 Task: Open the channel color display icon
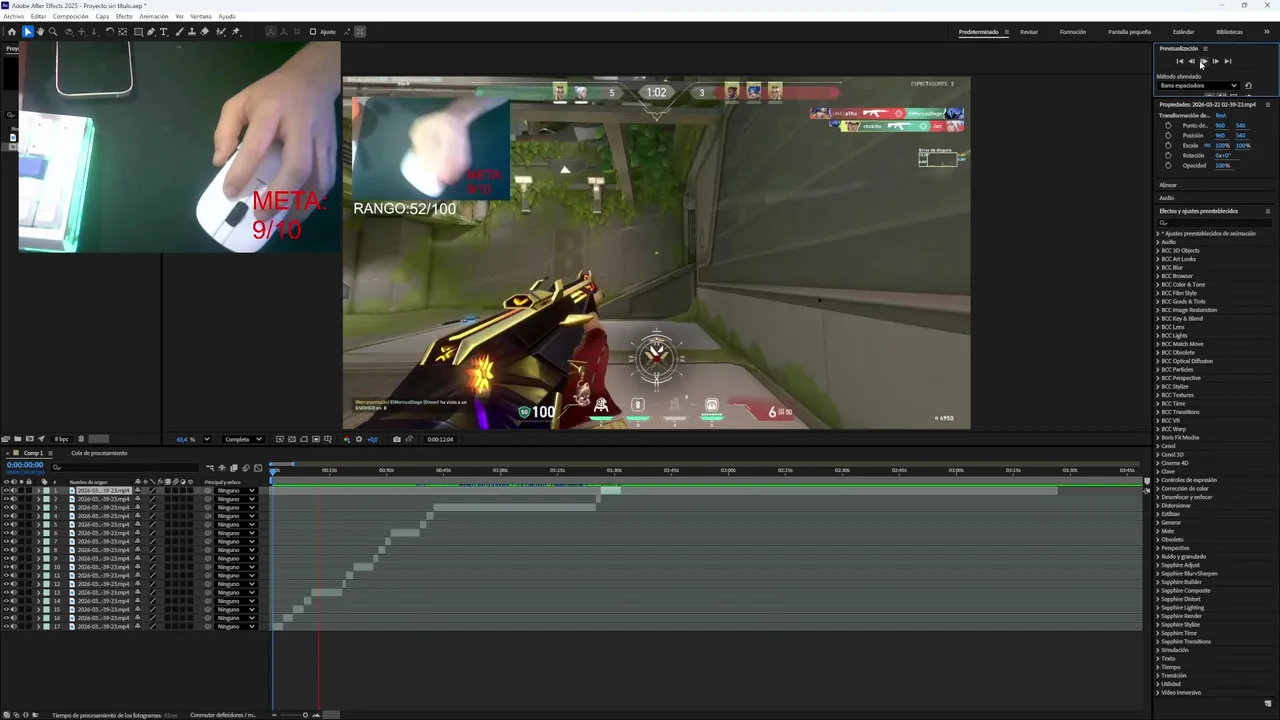(x=347, y=439)
